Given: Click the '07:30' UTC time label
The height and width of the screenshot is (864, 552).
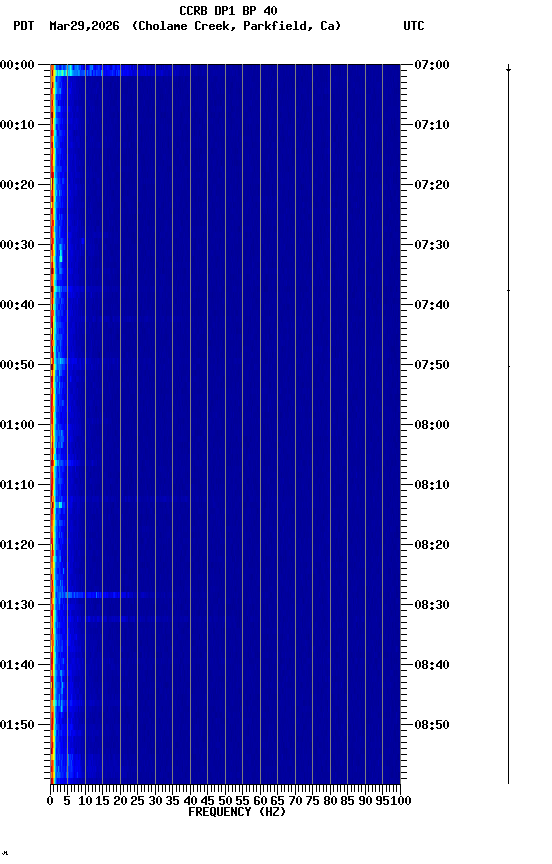Looking at the screenshot, I should tap(432, 245).
